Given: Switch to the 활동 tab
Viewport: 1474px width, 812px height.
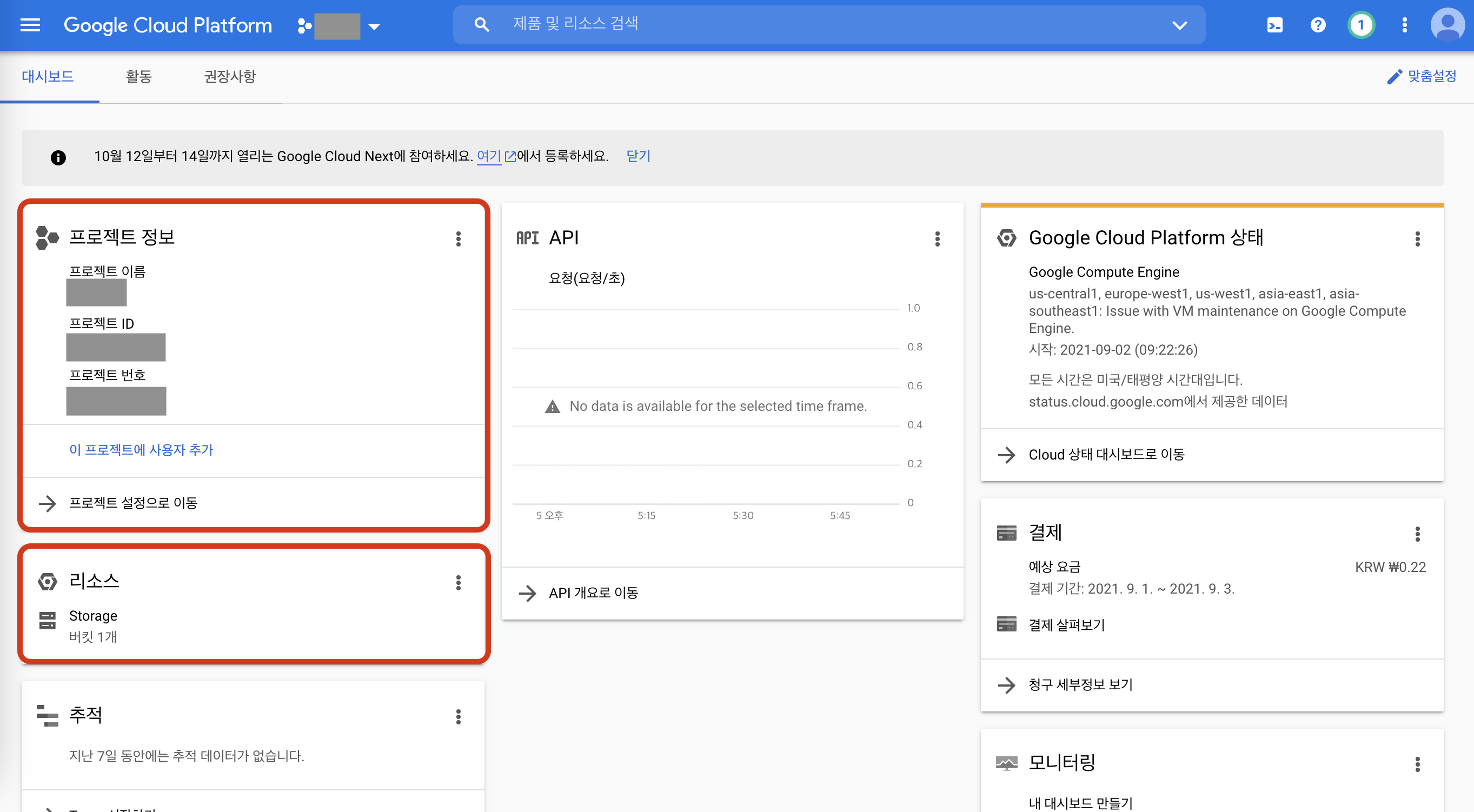Looking at the screenshot, I should coord(138,76).
